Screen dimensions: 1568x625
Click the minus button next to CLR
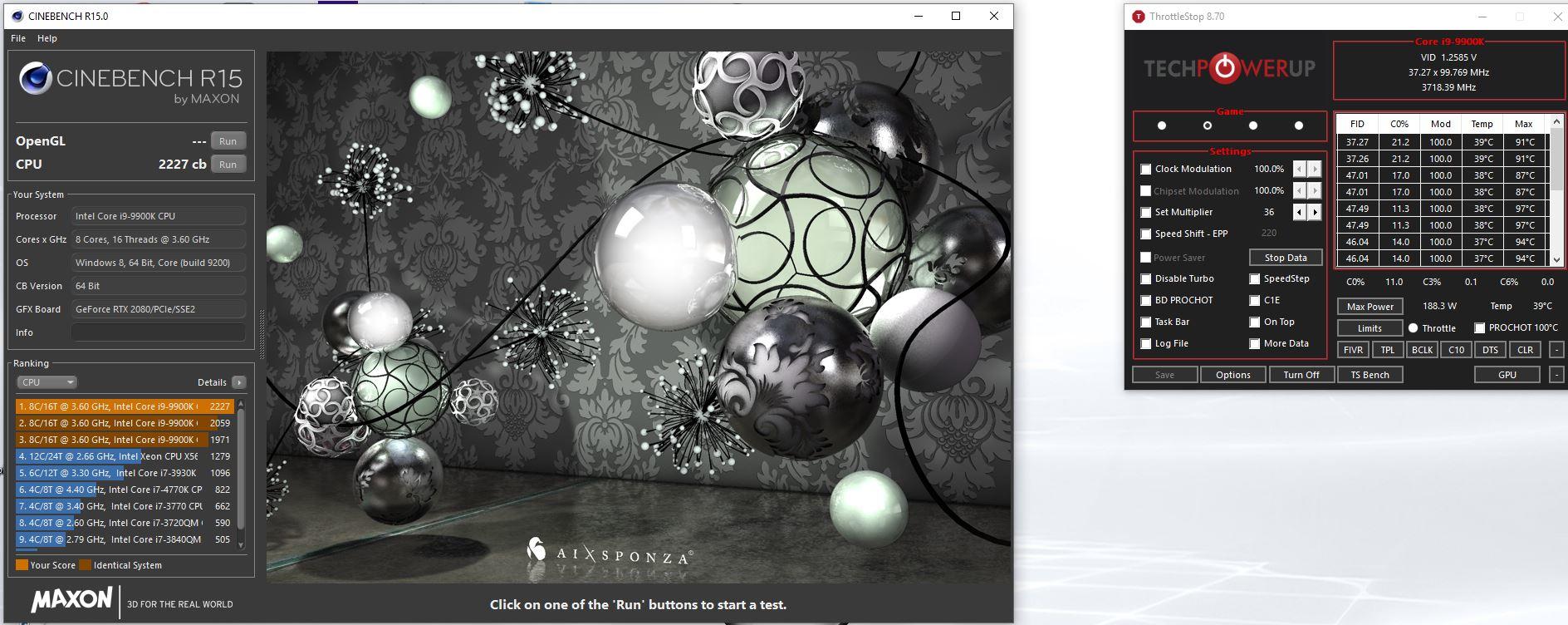click(x=1556, y=350)
